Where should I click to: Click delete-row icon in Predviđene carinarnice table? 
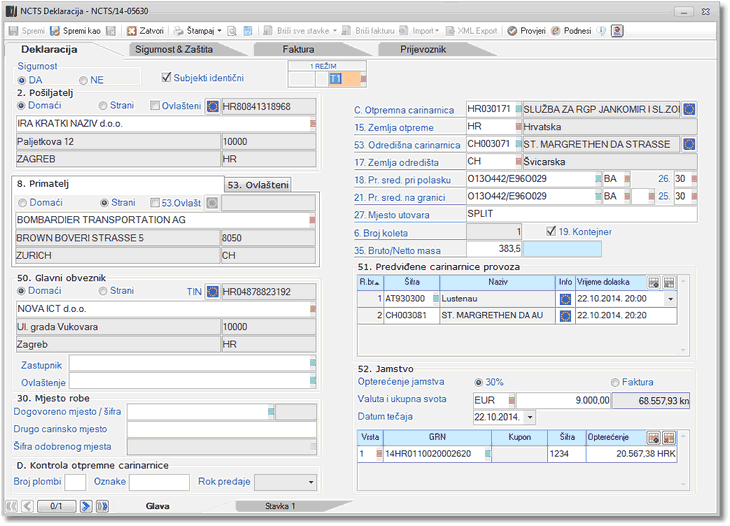tap(669, 283)
